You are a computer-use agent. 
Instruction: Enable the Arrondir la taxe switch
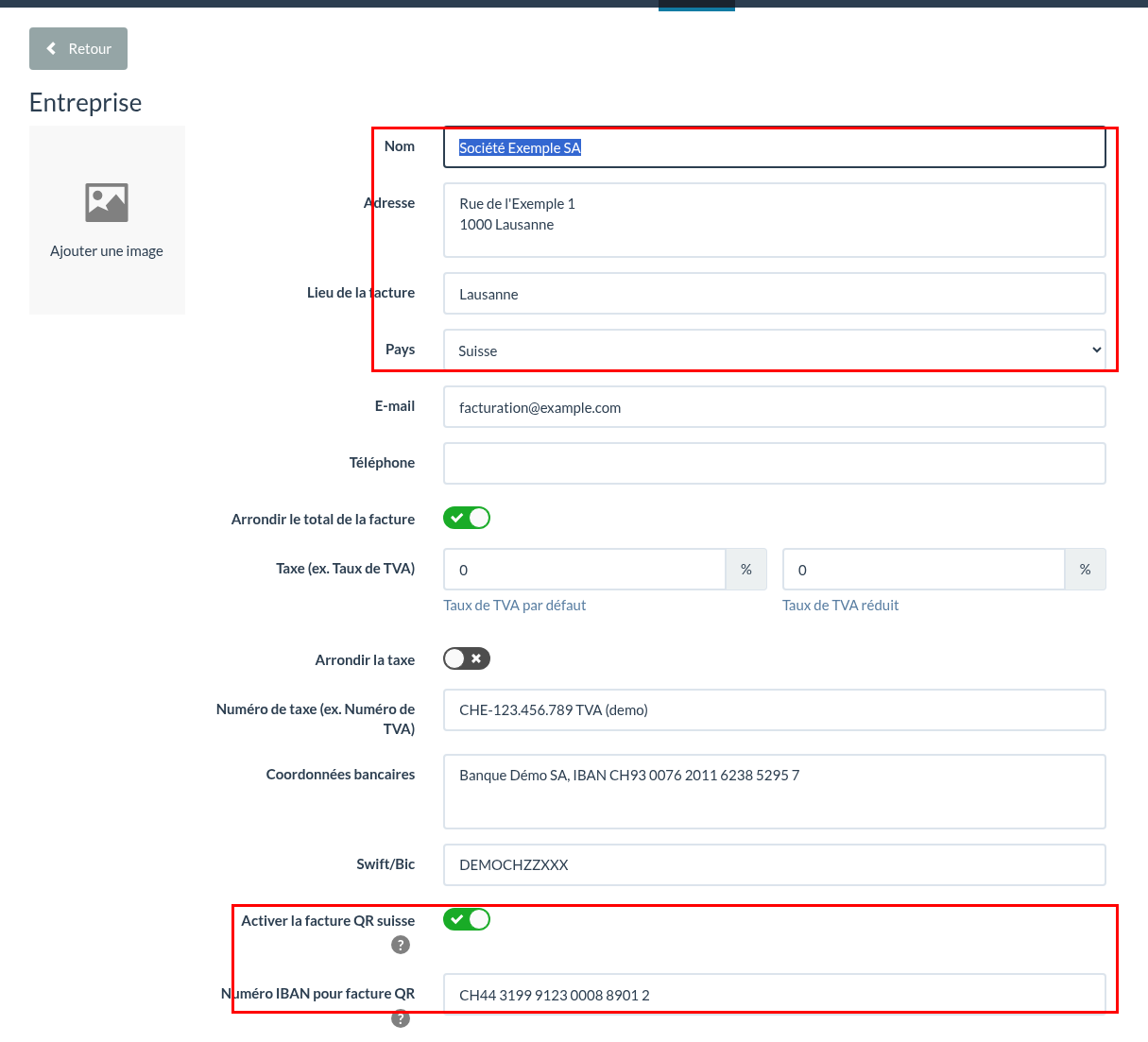click(467, 658)
